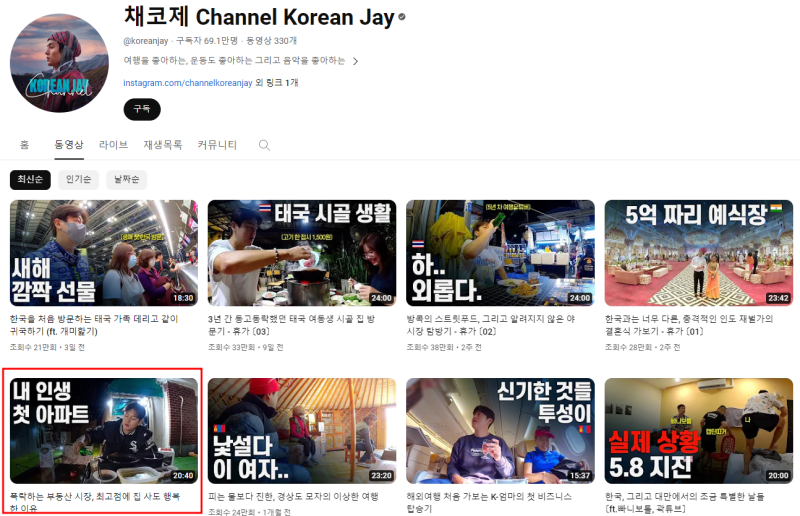This screenshot has width=800, height=516.
Task: Click the 동영상 330개 video count text
Action: (271, 41)
